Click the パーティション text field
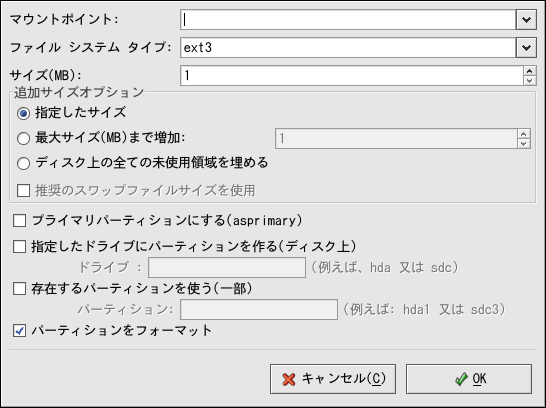Image resolution: width=546 pixels, height=408 pixels. click(259, 309)
